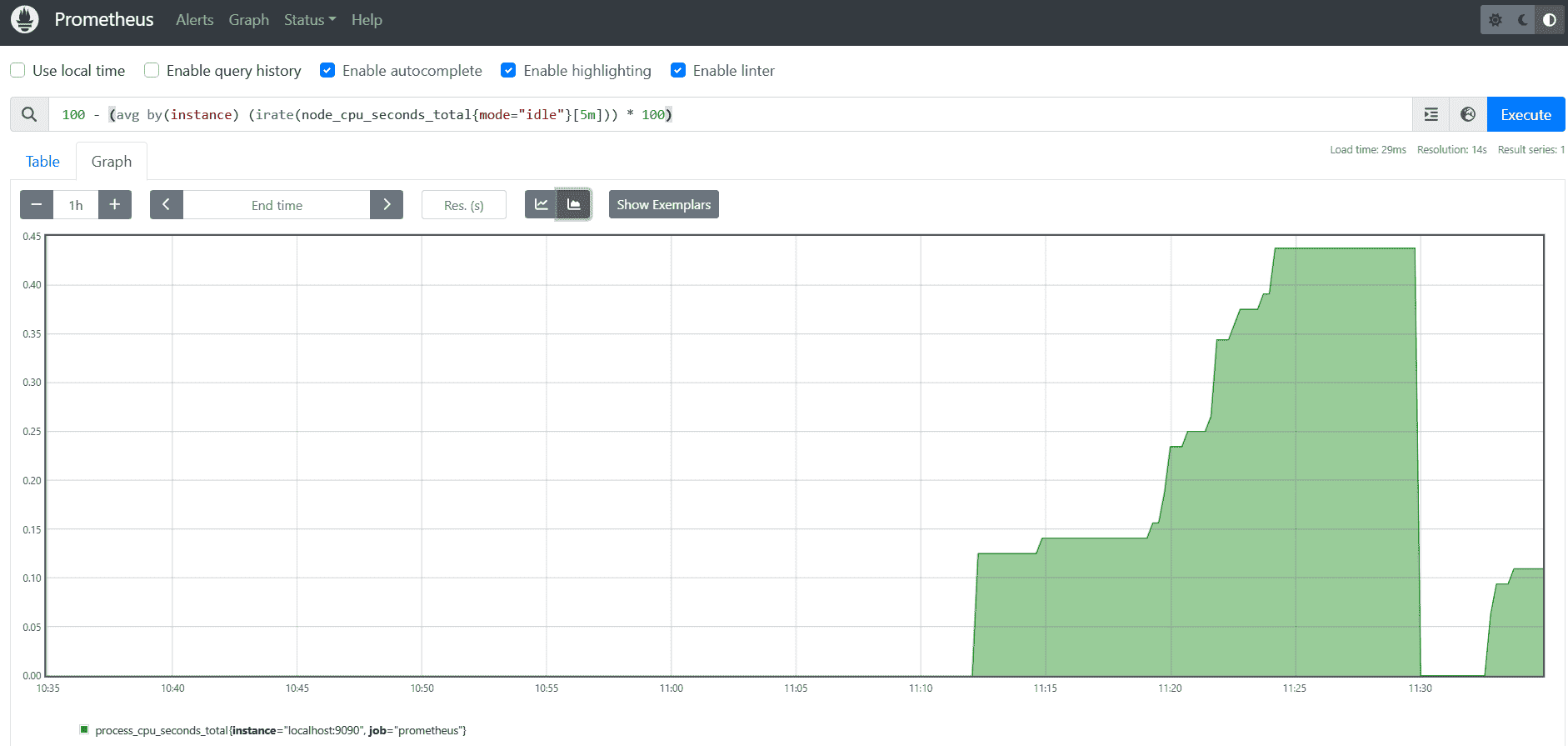Show stacked area graph
Screen dimensions: 1568x746
coord(574,205)
